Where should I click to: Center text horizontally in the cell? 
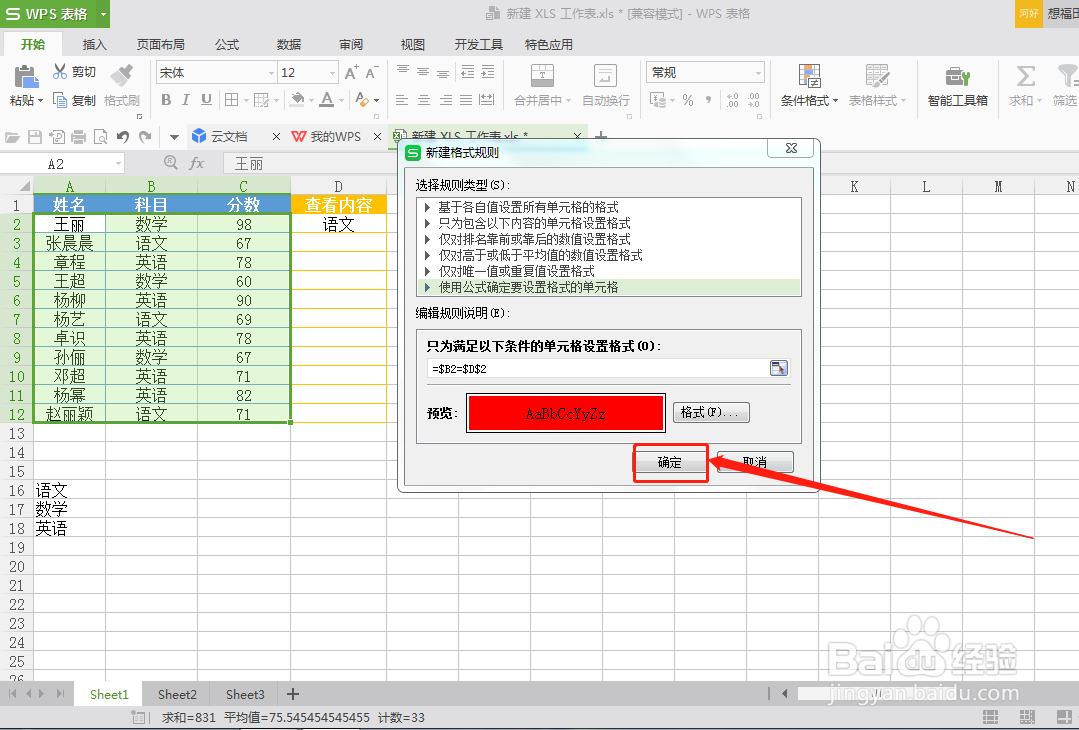(424, 100)
